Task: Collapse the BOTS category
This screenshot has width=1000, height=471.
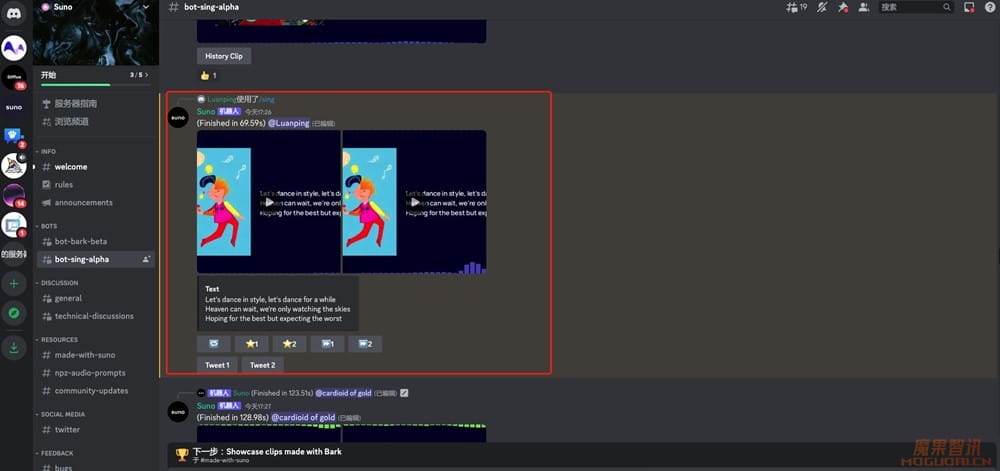Action: pyautogui.click(x=48, y=226)
